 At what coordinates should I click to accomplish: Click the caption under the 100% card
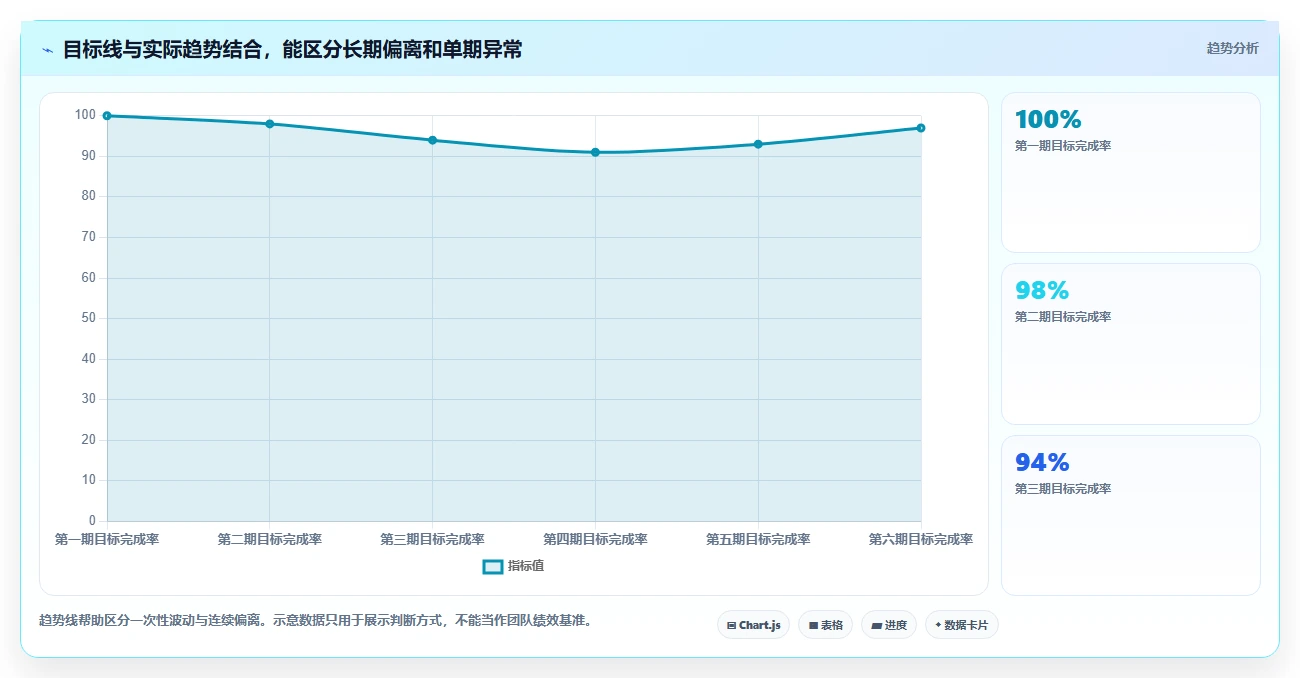pos(1063,146)
